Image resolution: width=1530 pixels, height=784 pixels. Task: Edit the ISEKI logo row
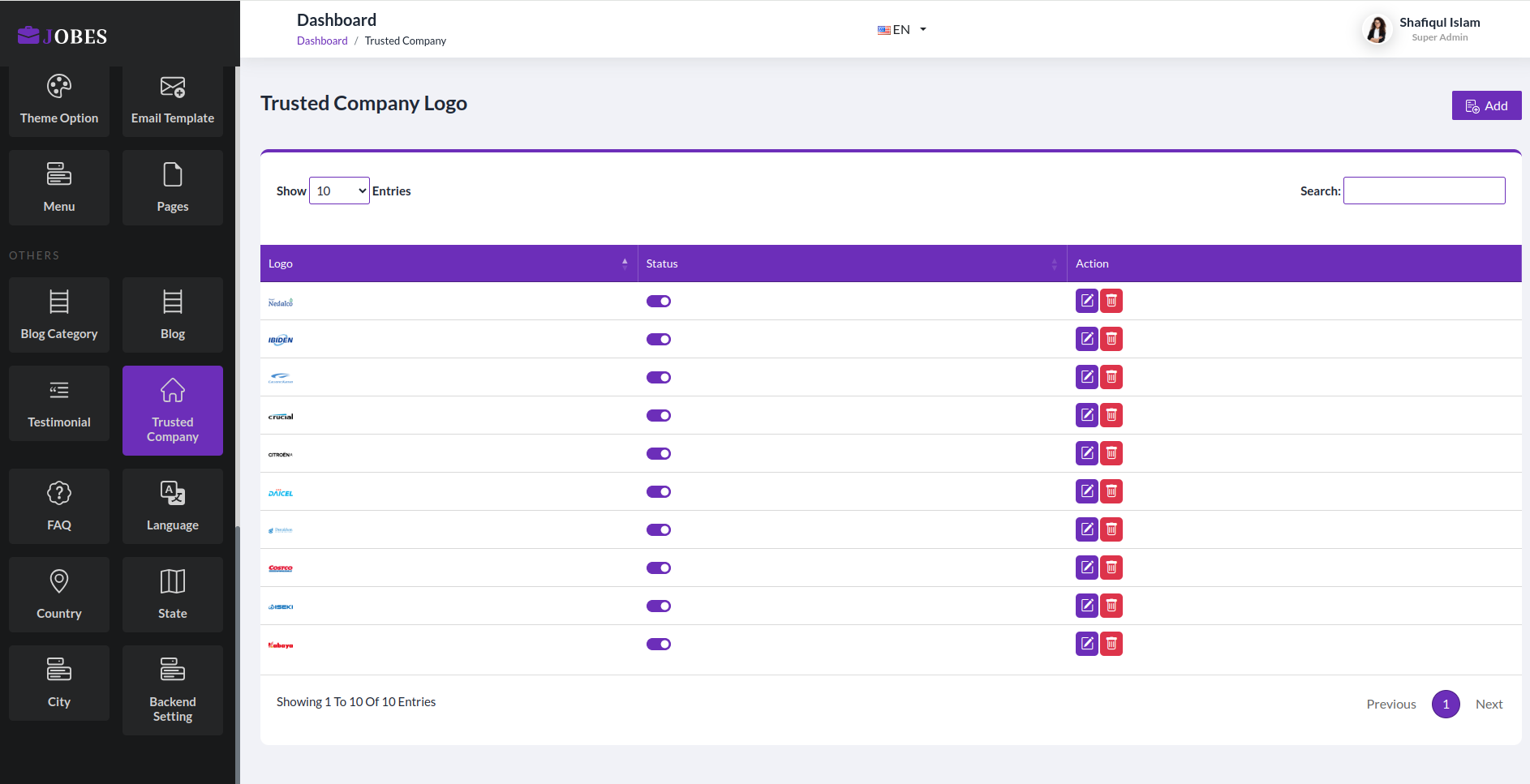[1087, 606]
